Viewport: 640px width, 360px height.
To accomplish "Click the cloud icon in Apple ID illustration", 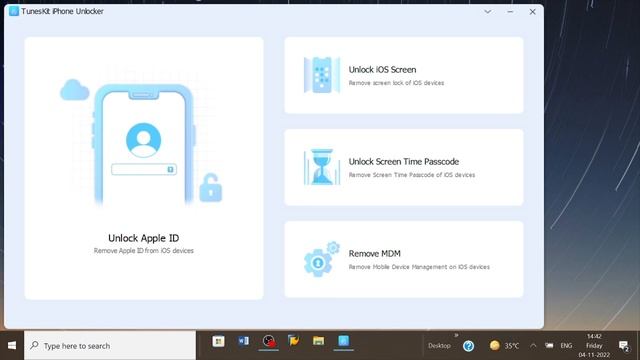I will coord(75,90).
